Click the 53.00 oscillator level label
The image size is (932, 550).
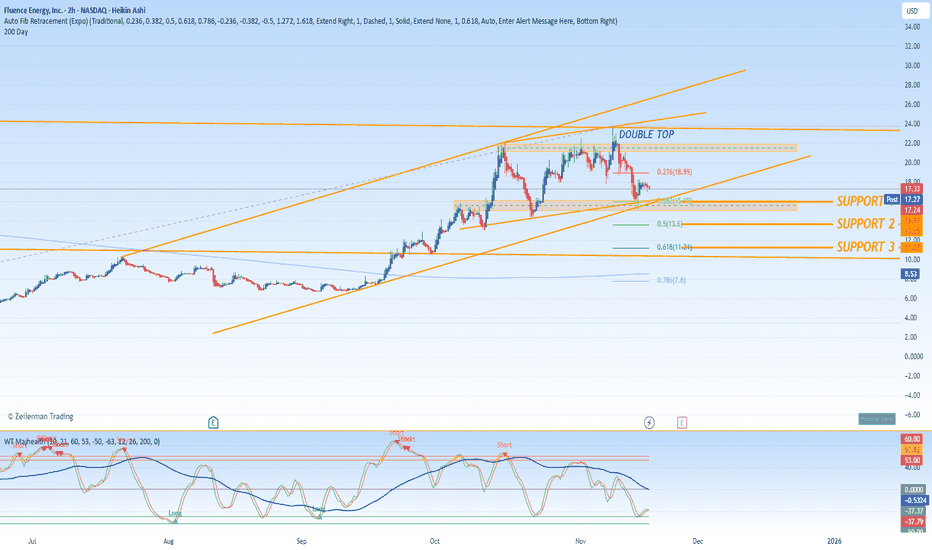click(912, 460)
